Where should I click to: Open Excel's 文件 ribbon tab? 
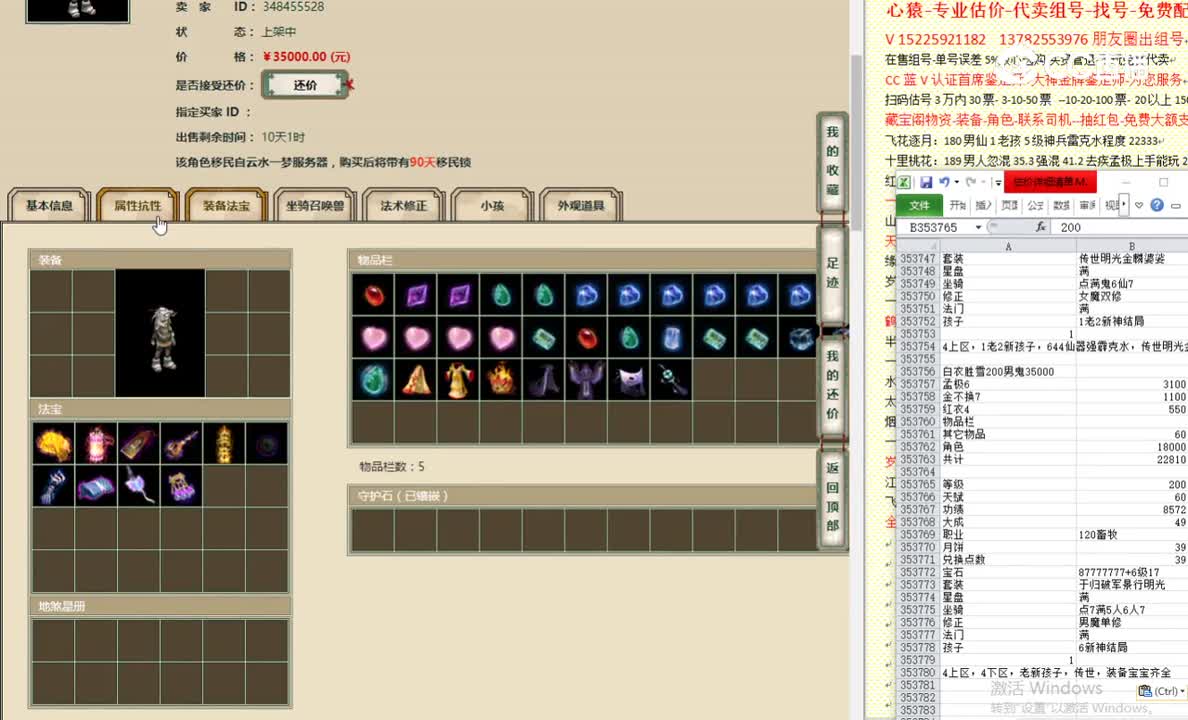[920, 205]
